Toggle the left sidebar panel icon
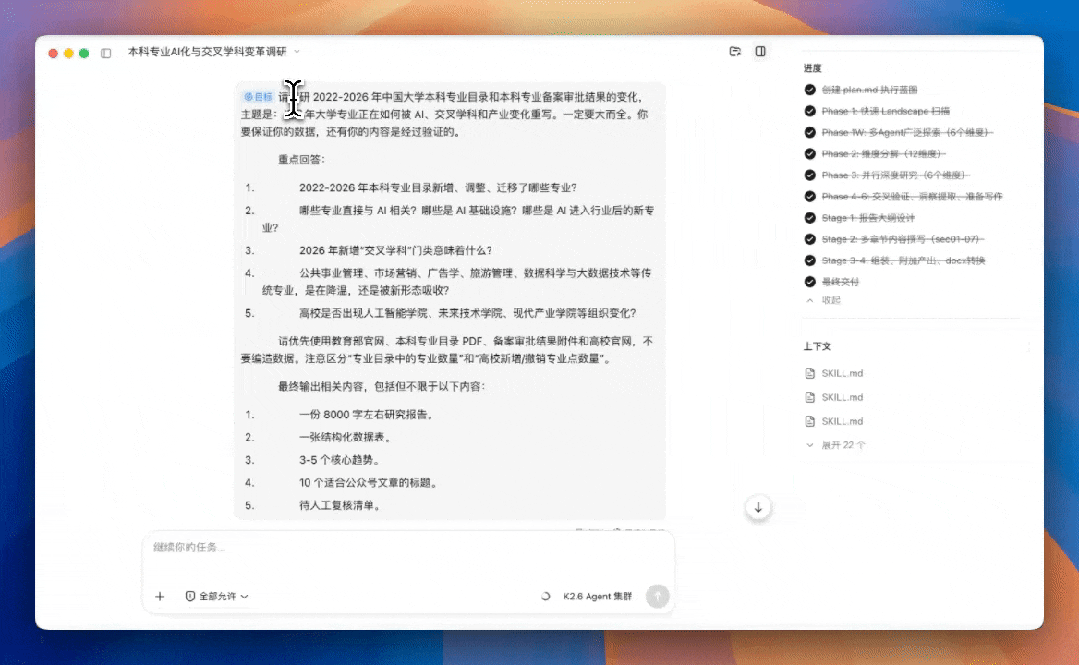The height and width of the screenshot is (665, 1079). pos(106,53)
